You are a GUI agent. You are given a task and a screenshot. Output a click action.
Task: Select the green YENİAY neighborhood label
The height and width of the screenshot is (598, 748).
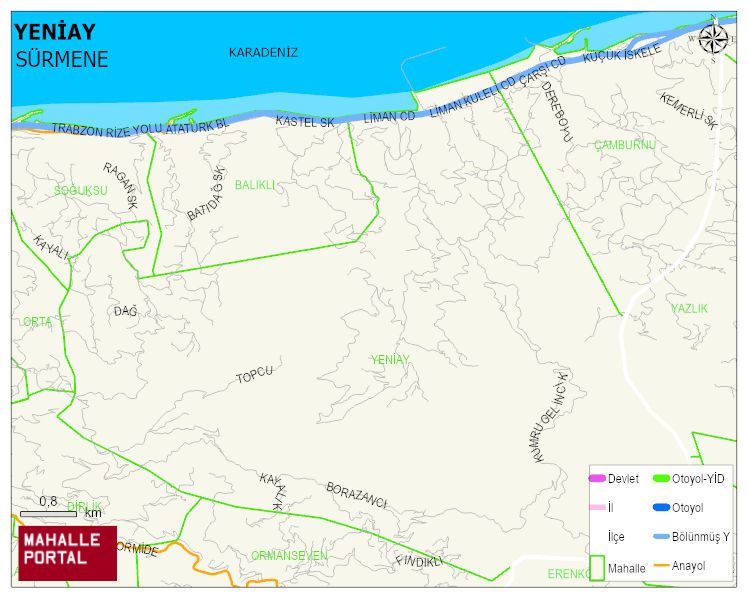click(x=390, y=360)
